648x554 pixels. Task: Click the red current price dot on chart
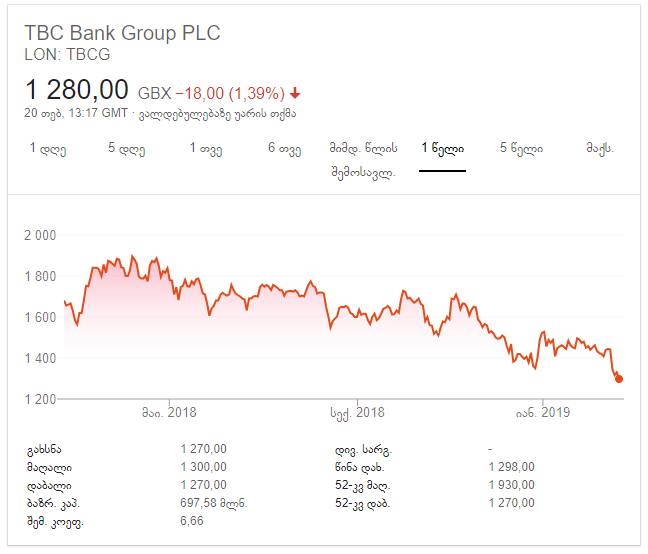[619, 379]
